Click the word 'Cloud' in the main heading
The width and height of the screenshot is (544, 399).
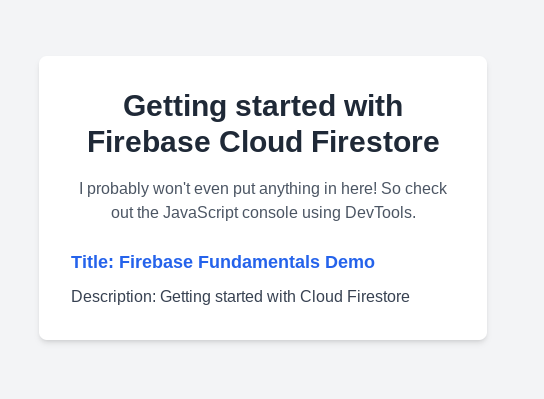pyautogui.click(x=261, y=142)
